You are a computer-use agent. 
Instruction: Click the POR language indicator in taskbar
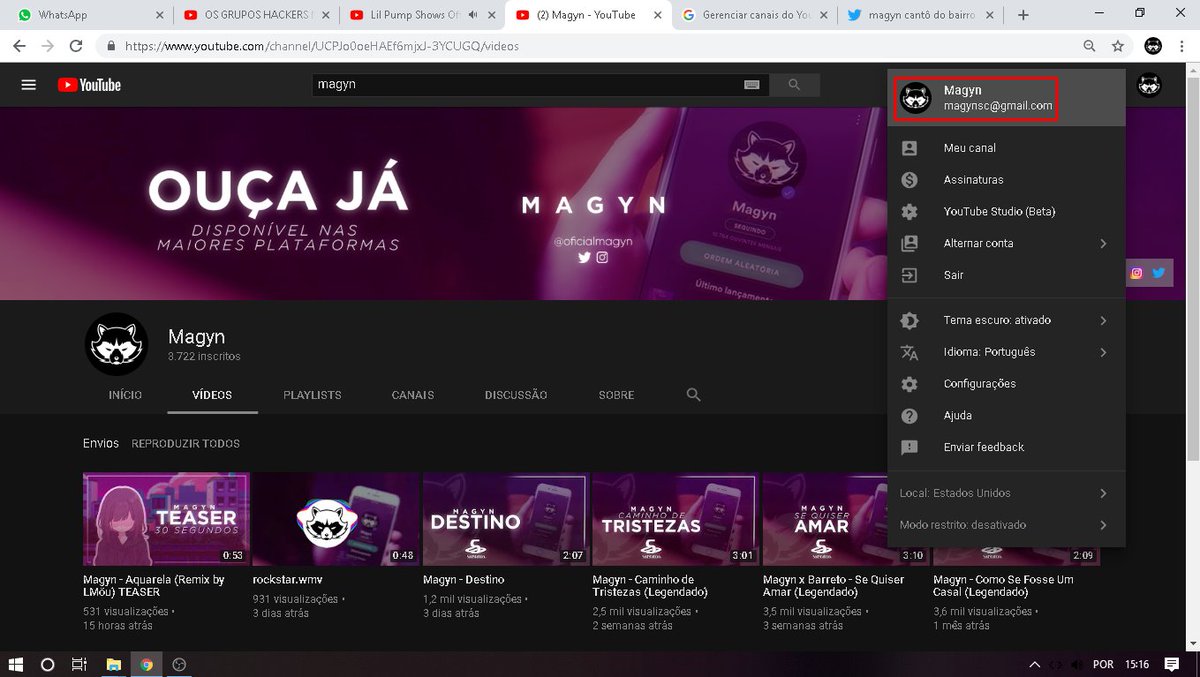[1103, 664]
